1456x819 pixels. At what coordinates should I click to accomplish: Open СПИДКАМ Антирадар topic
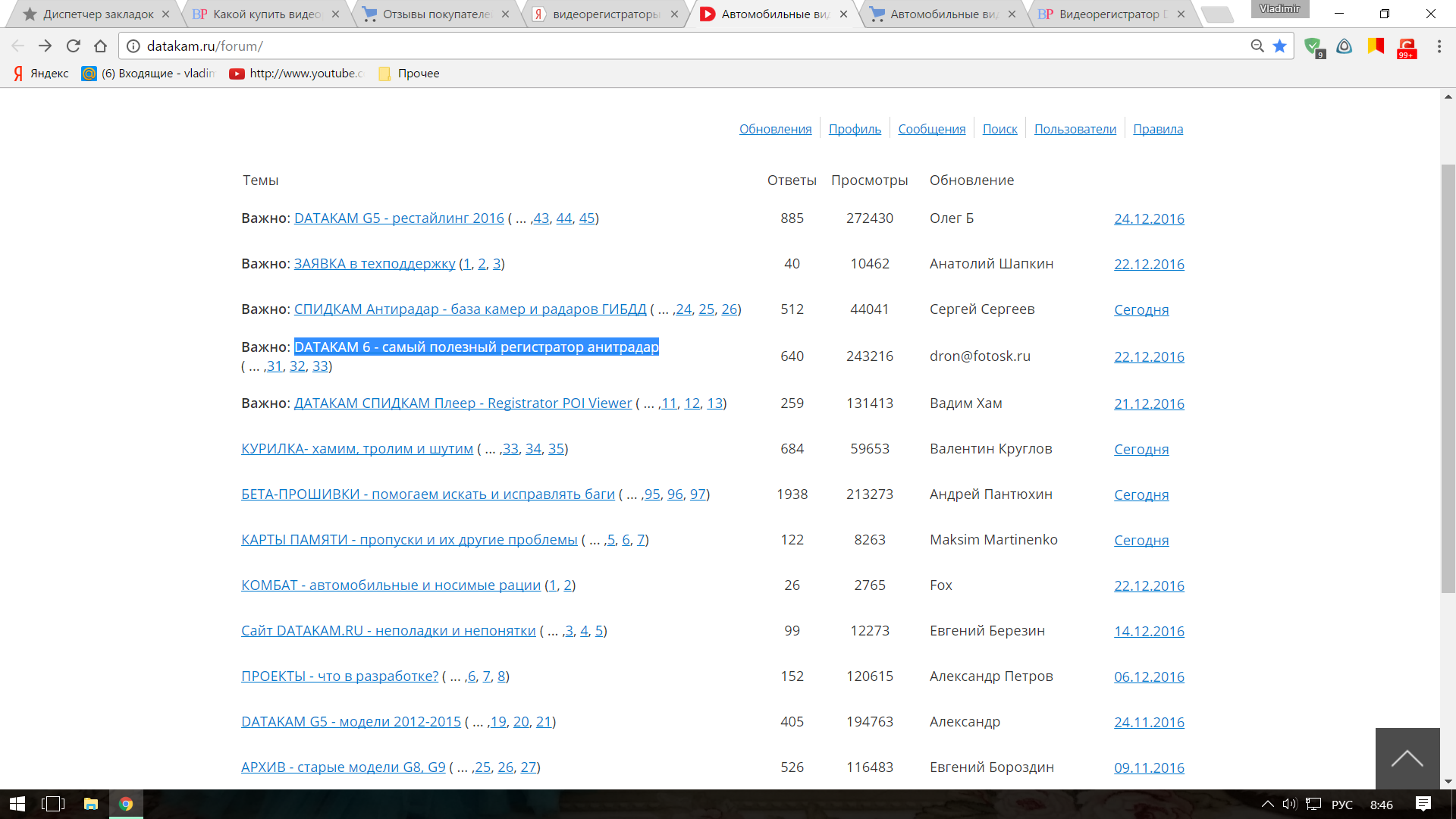point(470,309)
